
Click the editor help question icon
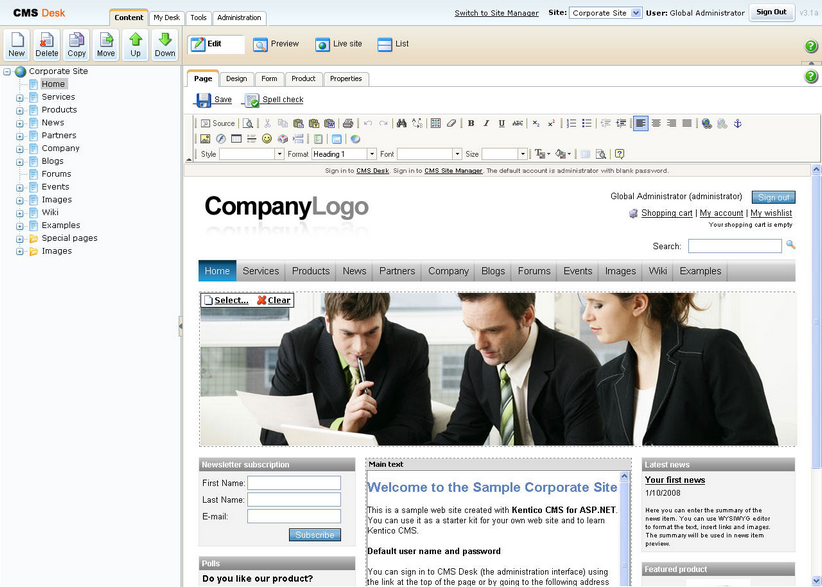[620, 154]
